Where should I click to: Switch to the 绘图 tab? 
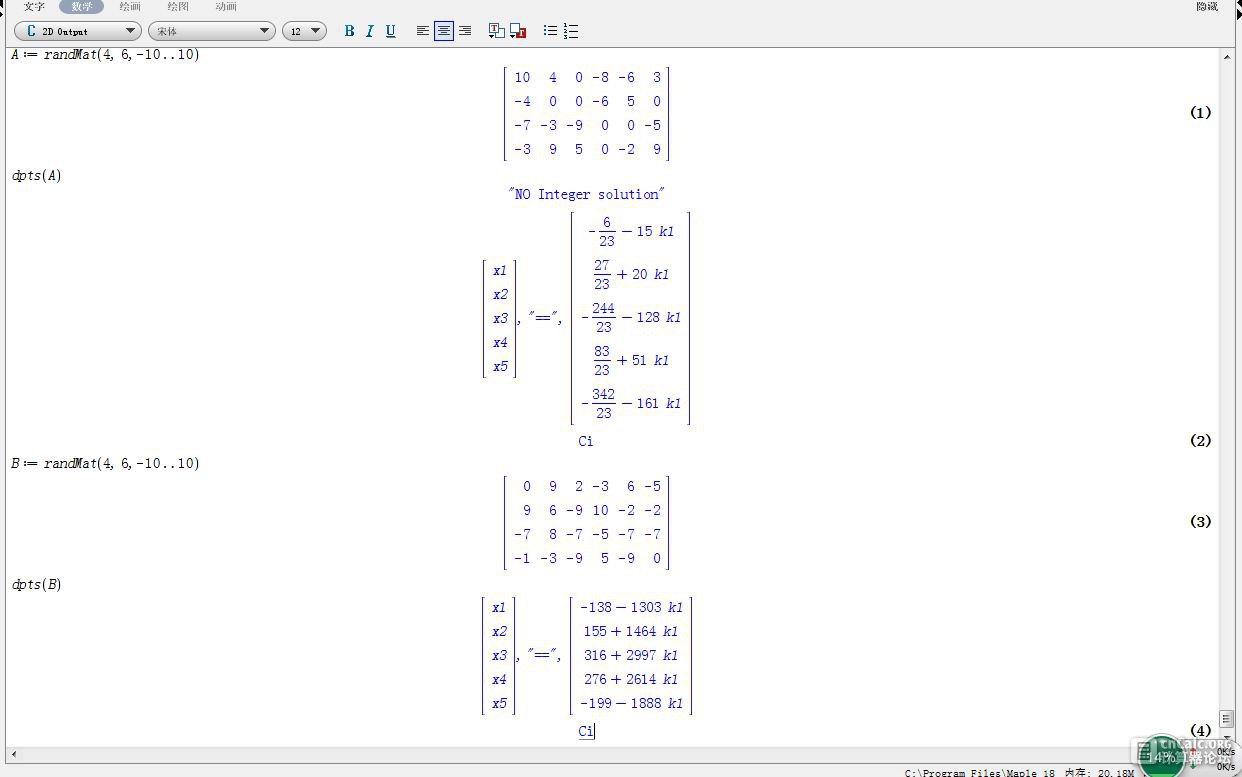pyautogui.click(x=178, y=6)
